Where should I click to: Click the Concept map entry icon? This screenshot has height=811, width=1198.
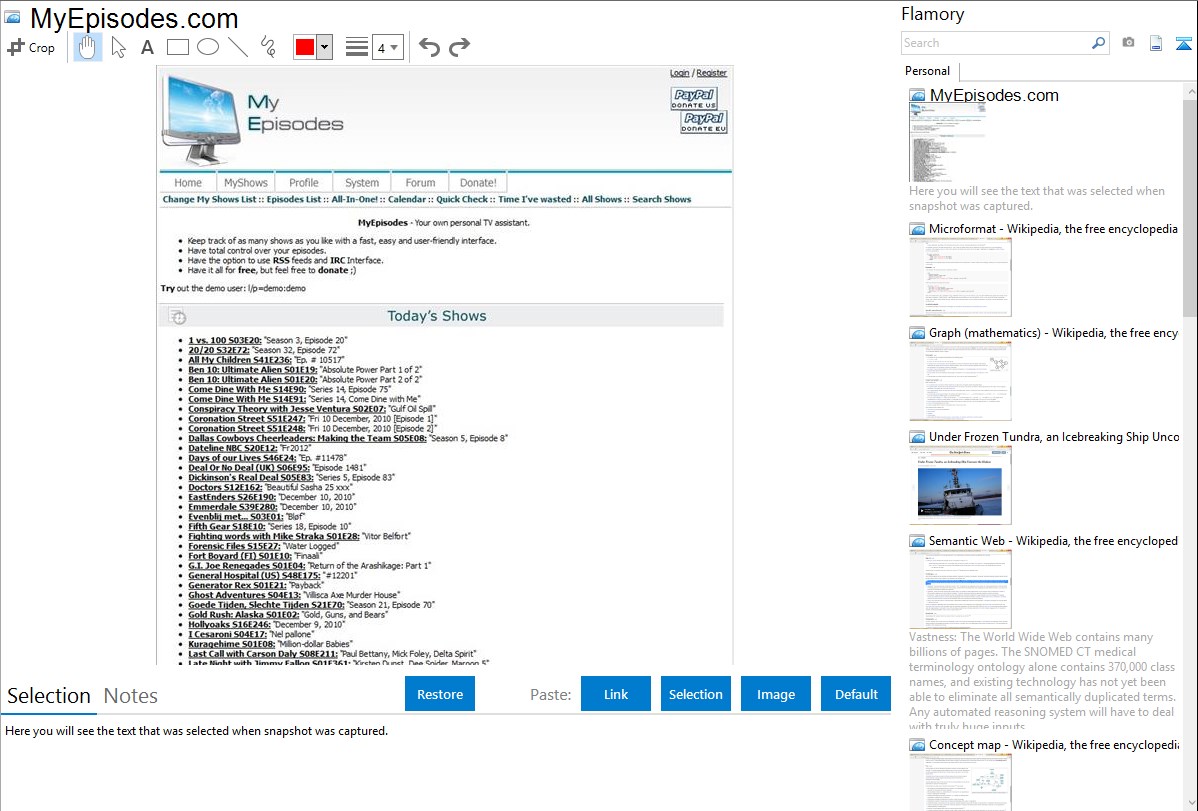pos(917,744)
